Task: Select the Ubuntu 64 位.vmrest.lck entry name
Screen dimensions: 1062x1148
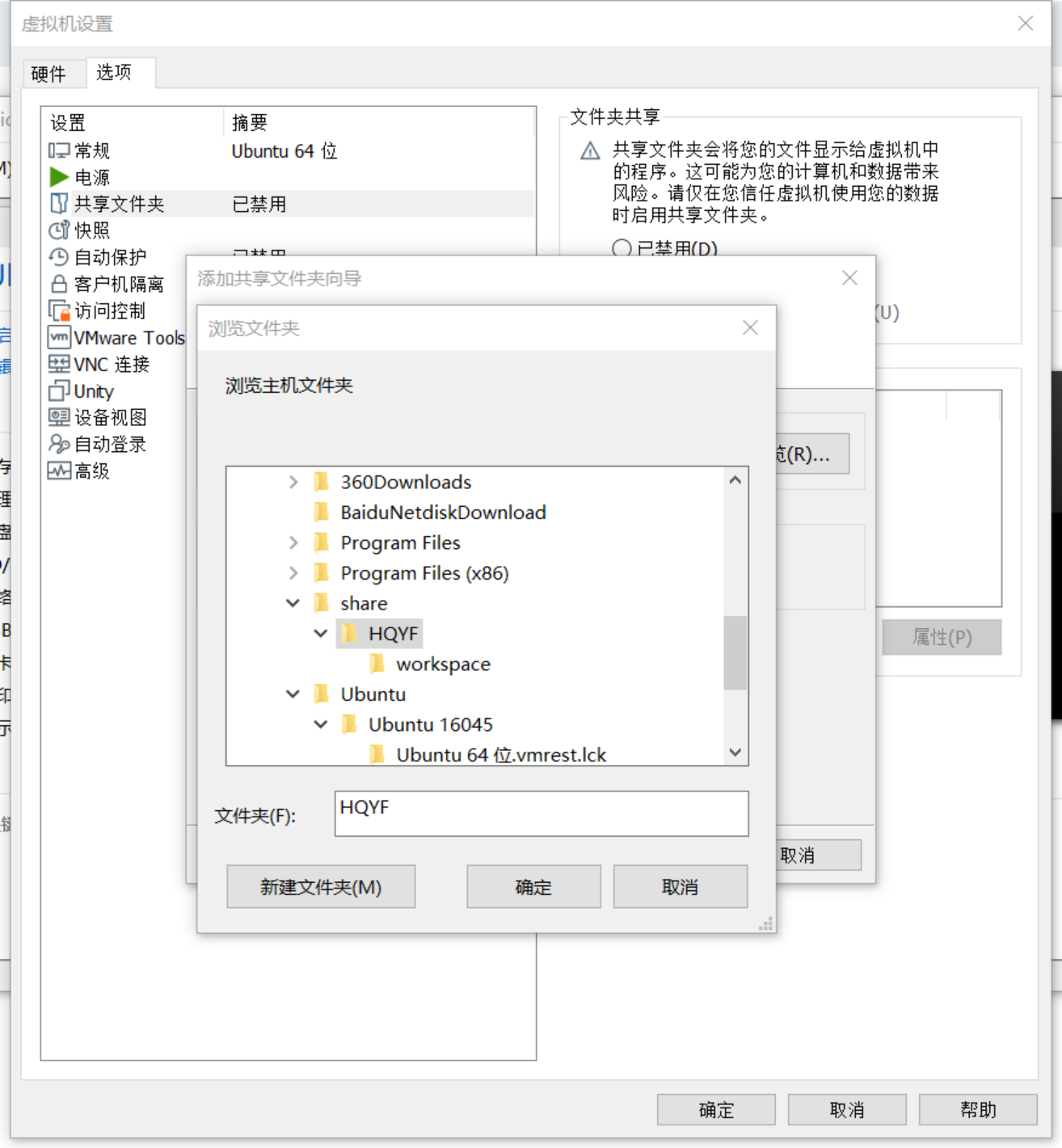Action: coord(501,754)
